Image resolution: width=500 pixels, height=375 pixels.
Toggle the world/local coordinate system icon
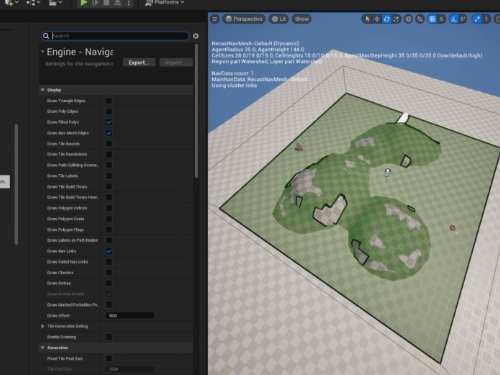408,19
